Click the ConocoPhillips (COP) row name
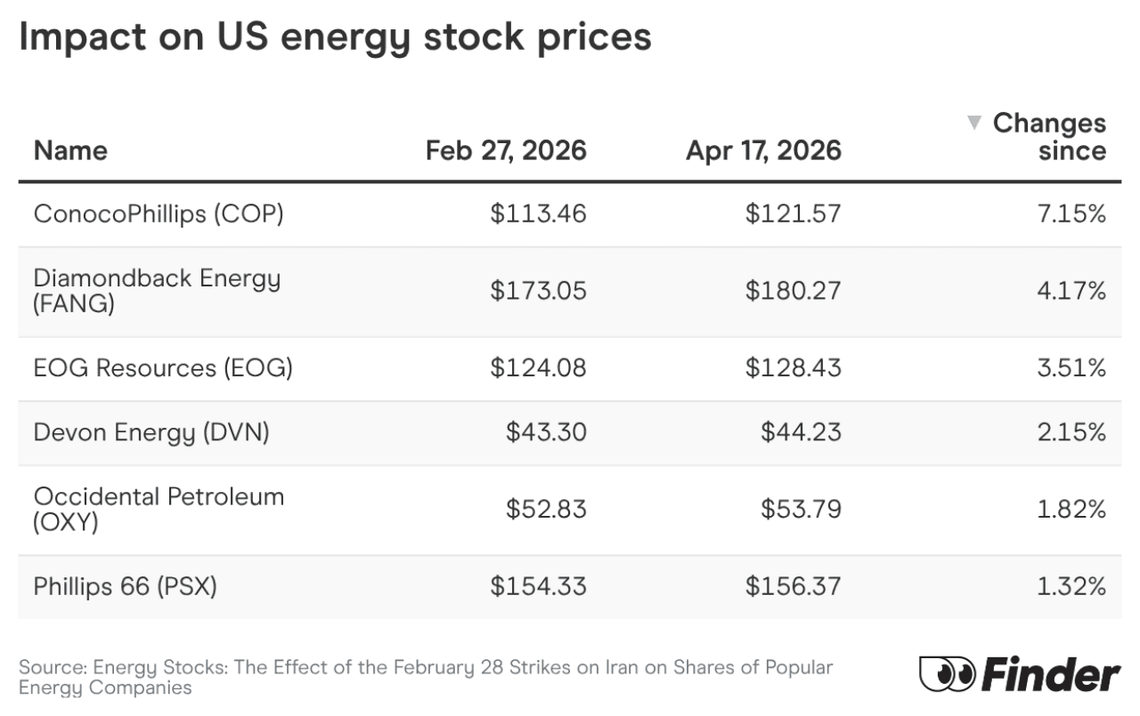This screenshot has width=1140, height=716. click(158, 213)
